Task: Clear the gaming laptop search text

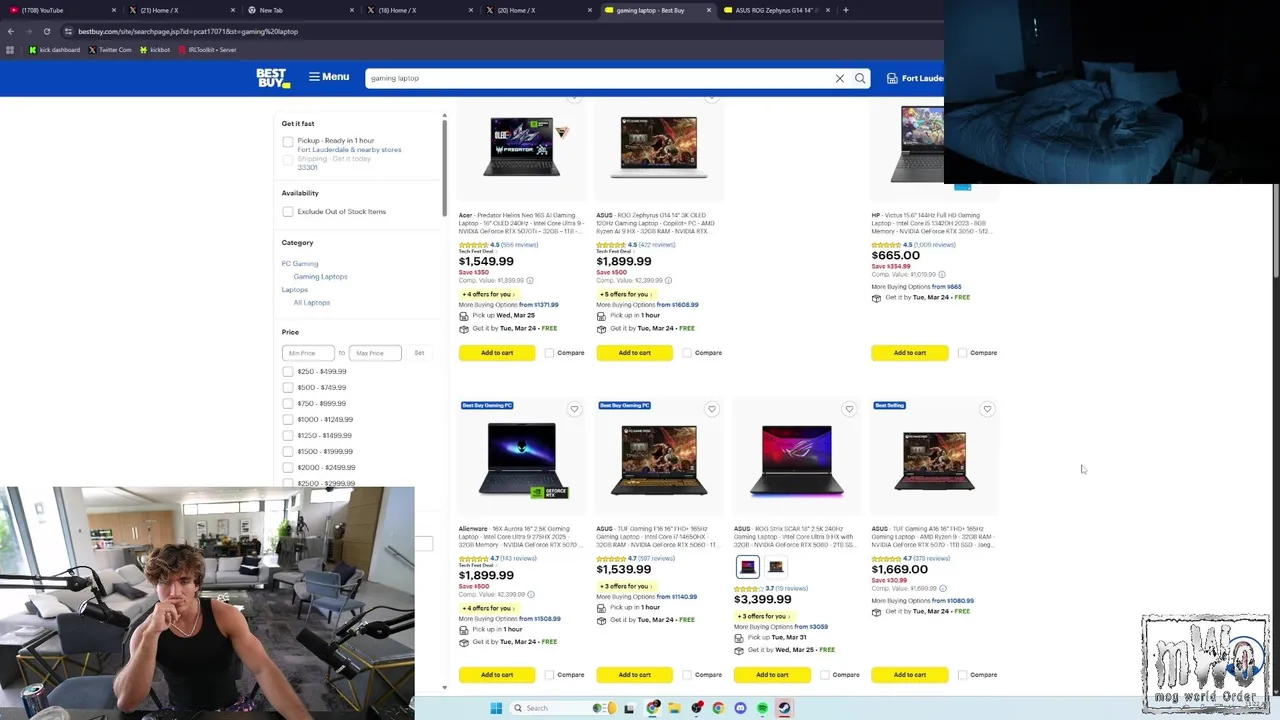Action: [x=840, y=78]
